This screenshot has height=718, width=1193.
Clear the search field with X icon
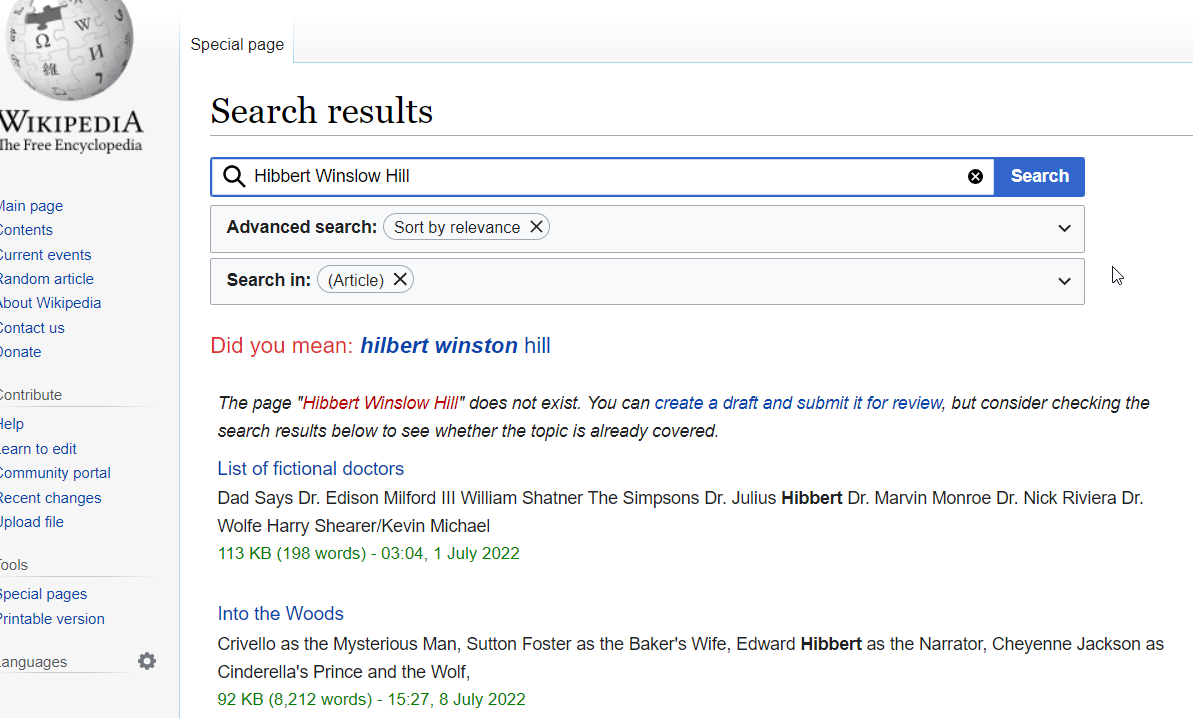click(x=975, y=176)
